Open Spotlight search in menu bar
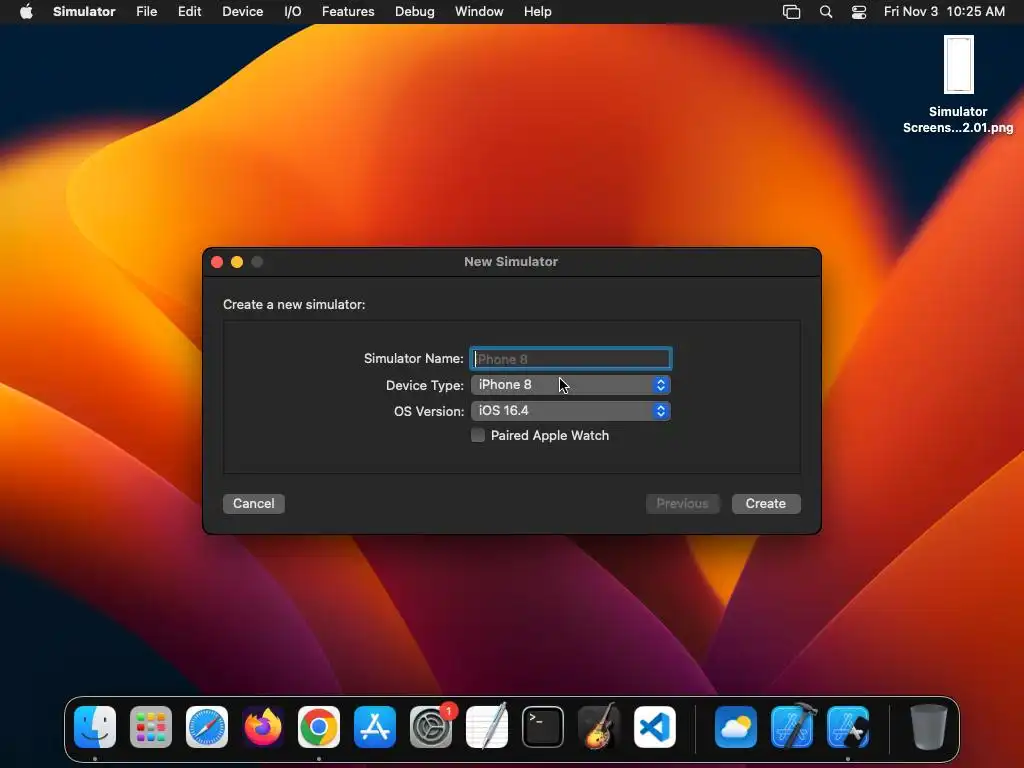Screen dimensions: 1024x768 825,12
